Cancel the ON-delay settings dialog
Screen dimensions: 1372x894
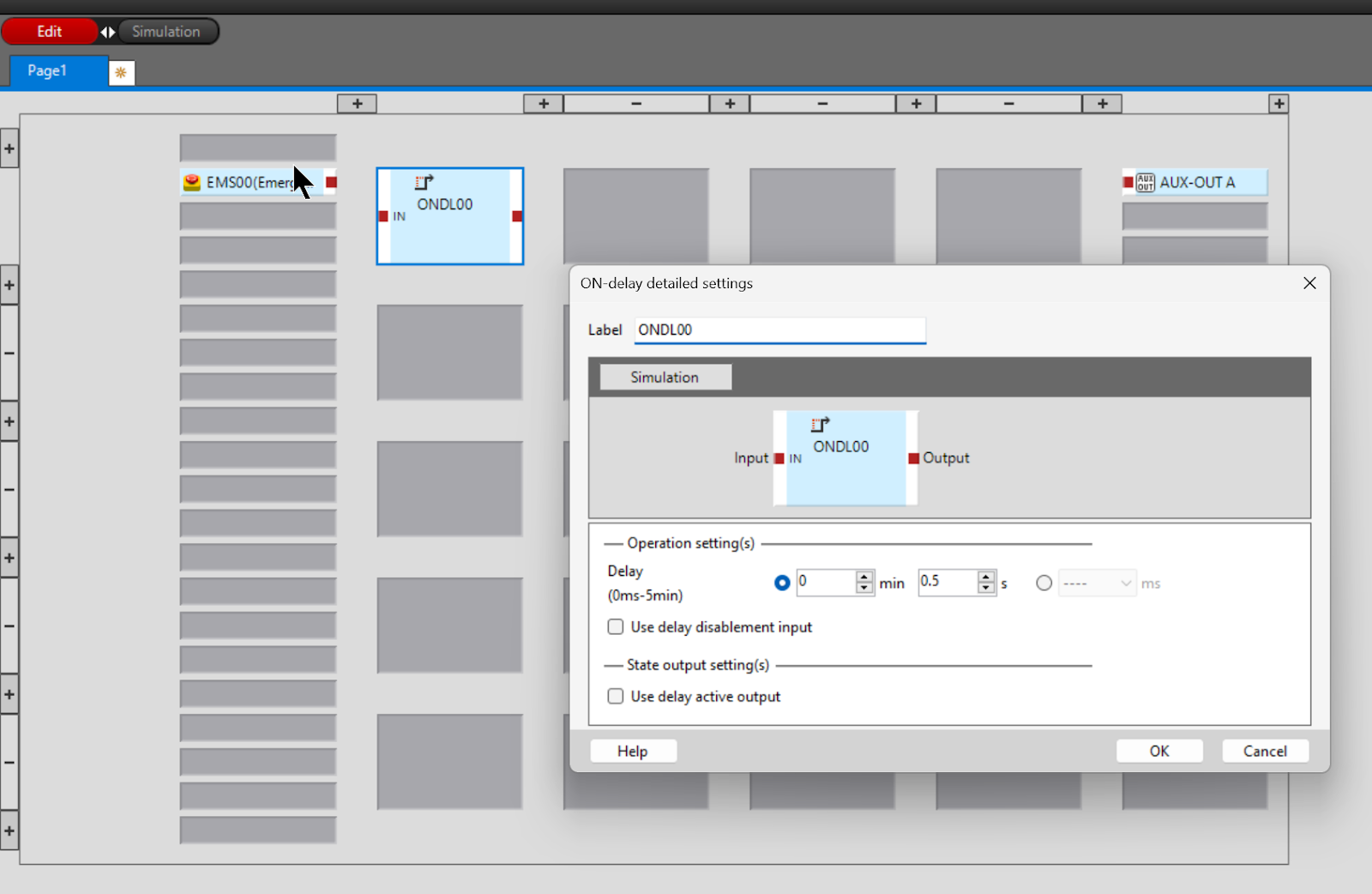(1266, 751)
